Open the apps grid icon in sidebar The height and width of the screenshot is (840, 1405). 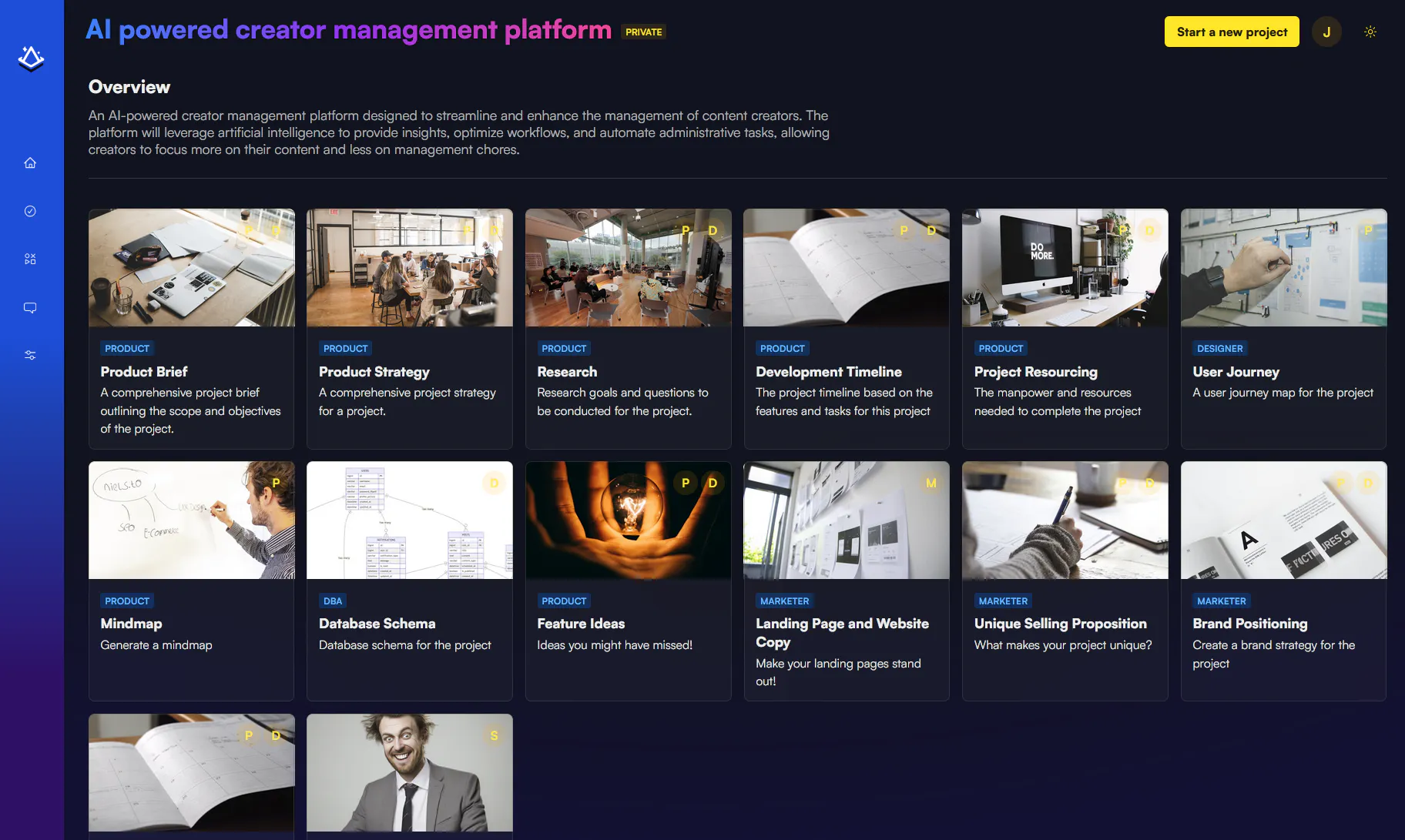pyautogui.click(x=30, y=259)
